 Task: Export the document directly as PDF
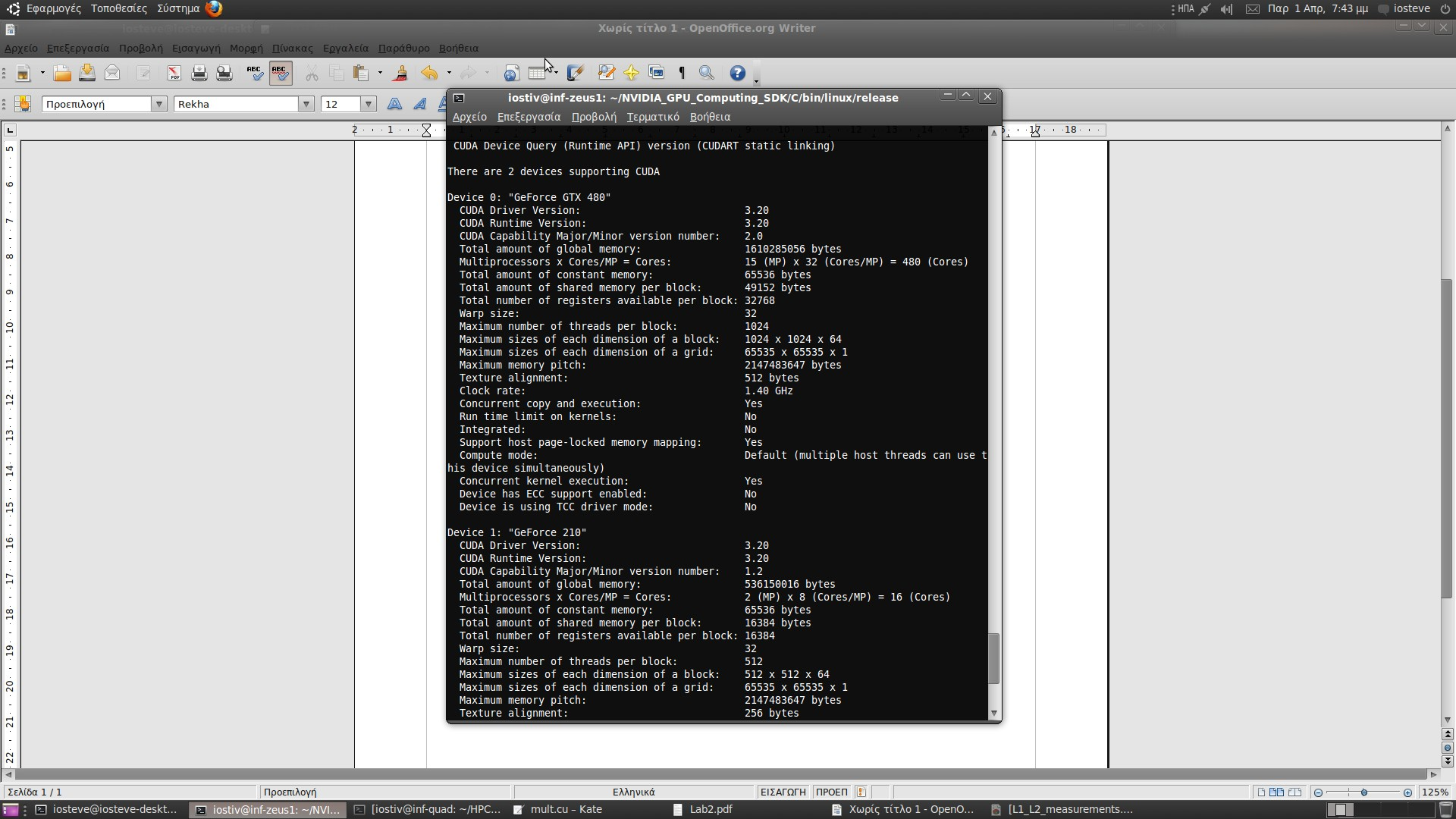pyautogui.click(x=174, y=73)
